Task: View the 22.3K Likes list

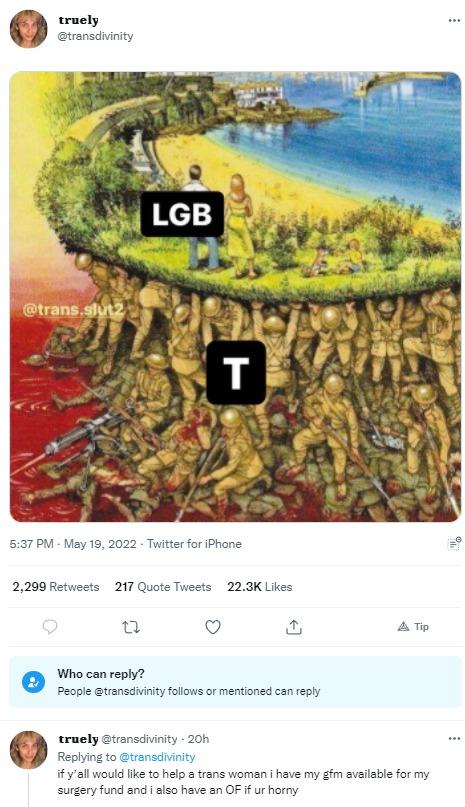Action: pyautogui.click(x=260, y=587)
